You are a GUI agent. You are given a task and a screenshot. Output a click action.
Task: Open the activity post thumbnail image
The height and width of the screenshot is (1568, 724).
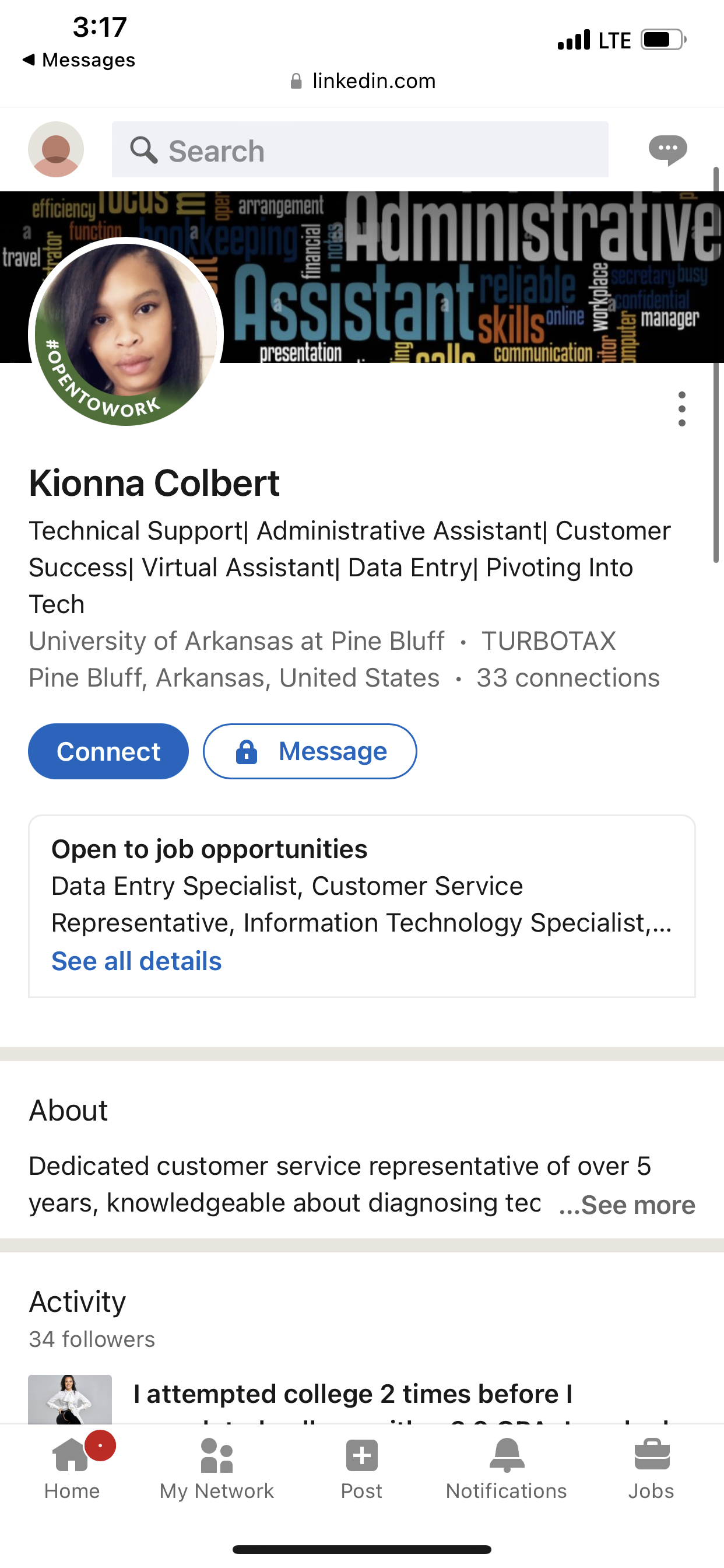pos(70,1398)
